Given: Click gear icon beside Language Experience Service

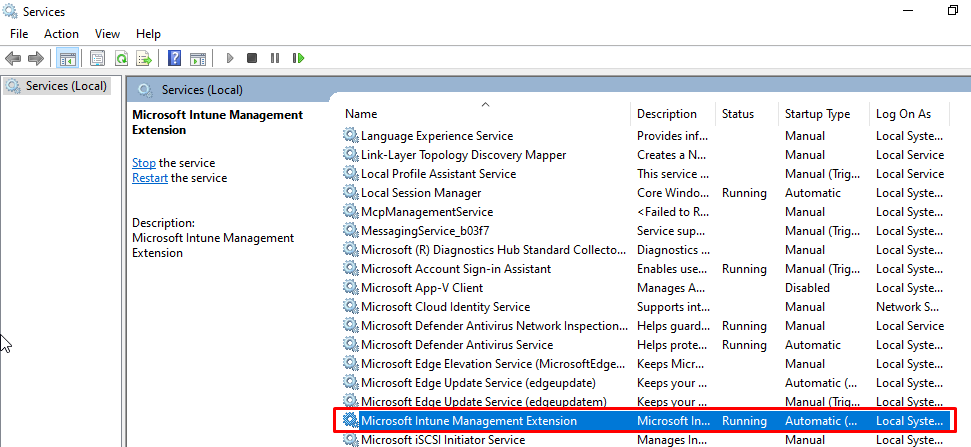Looking at the screenshot, I should (351, 136).
